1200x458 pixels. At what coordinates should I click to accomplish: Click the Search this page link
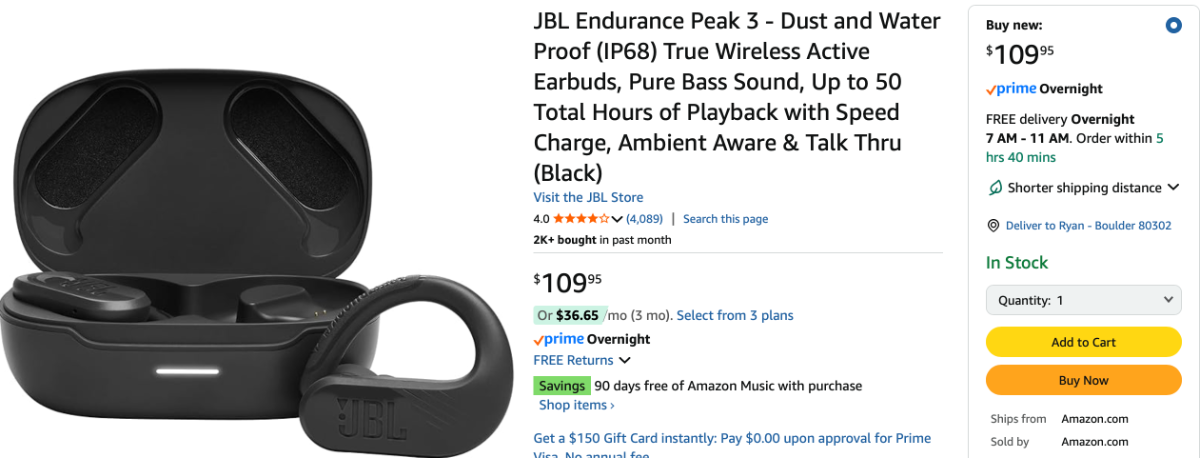pos(726,219)
